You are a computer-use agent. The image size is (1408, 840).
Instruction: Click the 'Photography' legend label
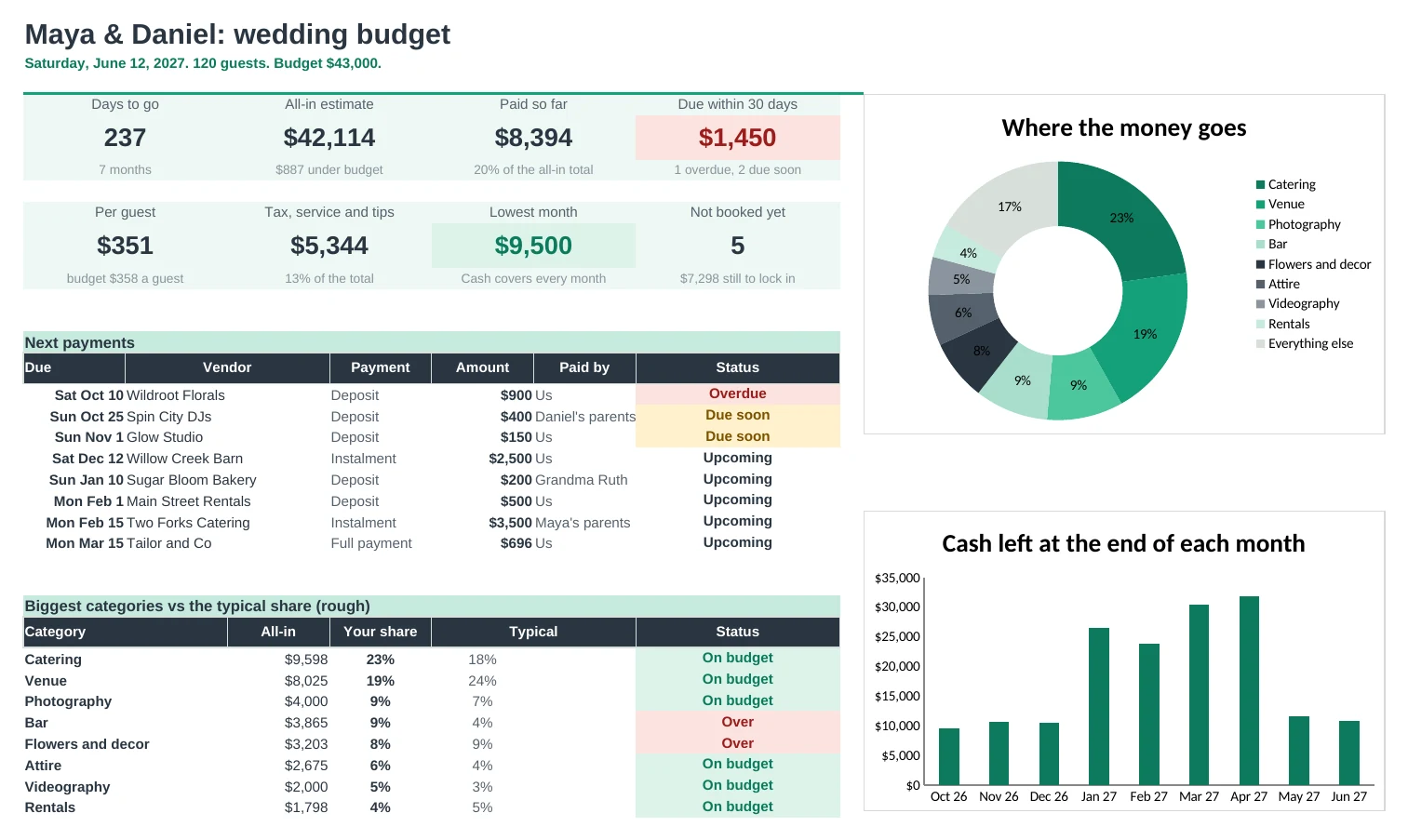[1305, 224]
